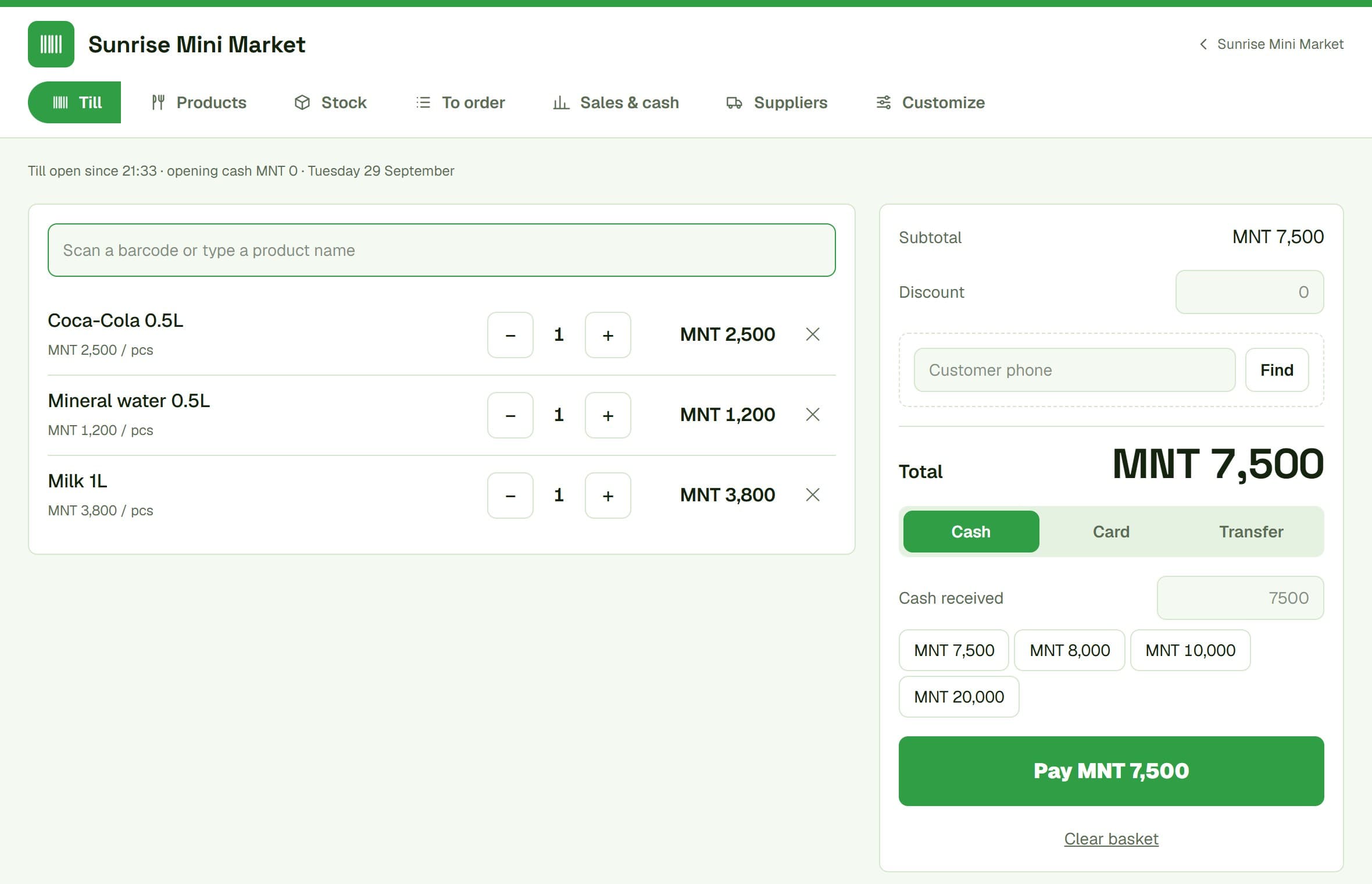The height and width of the screenshot is (884, 1372).
Task: Click the Clear basket link
Action: point(1112,839)
